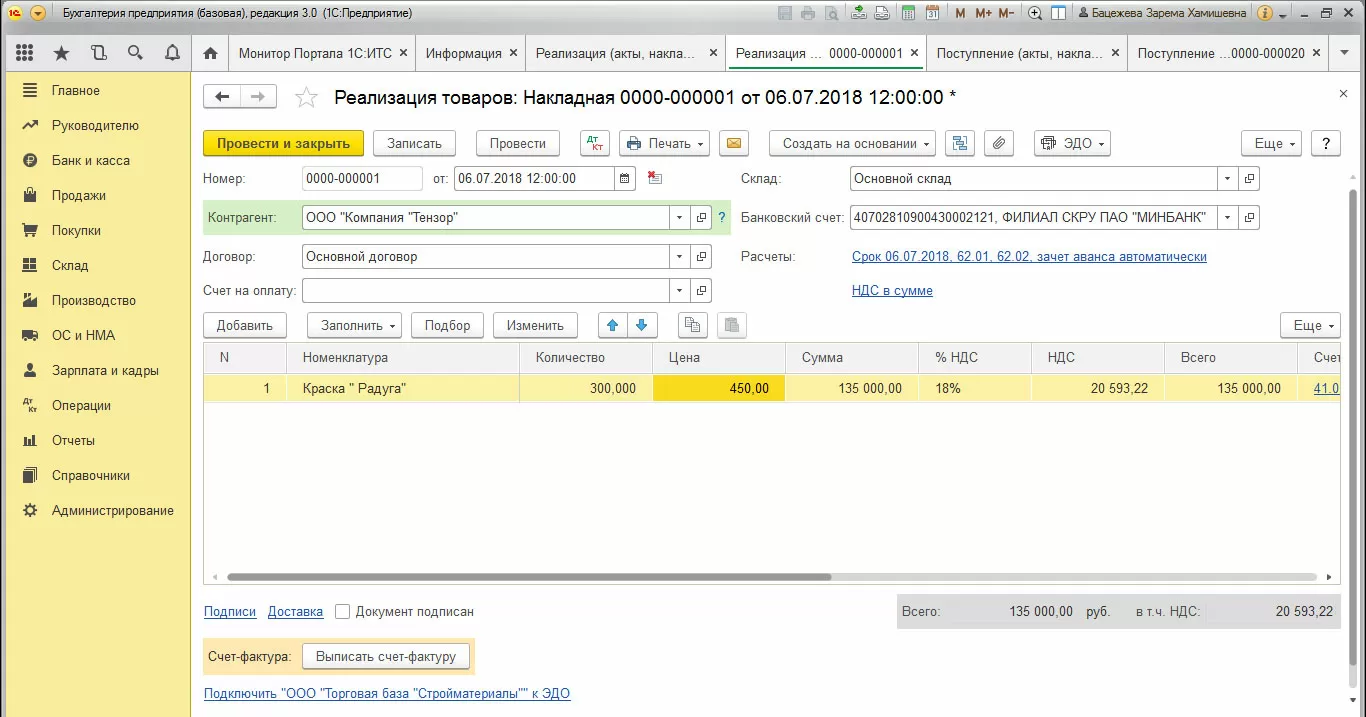This screenshot has height=717, width=1366.
Task: Navigate forward with the right arrow
Action: (x=258, y=96)
